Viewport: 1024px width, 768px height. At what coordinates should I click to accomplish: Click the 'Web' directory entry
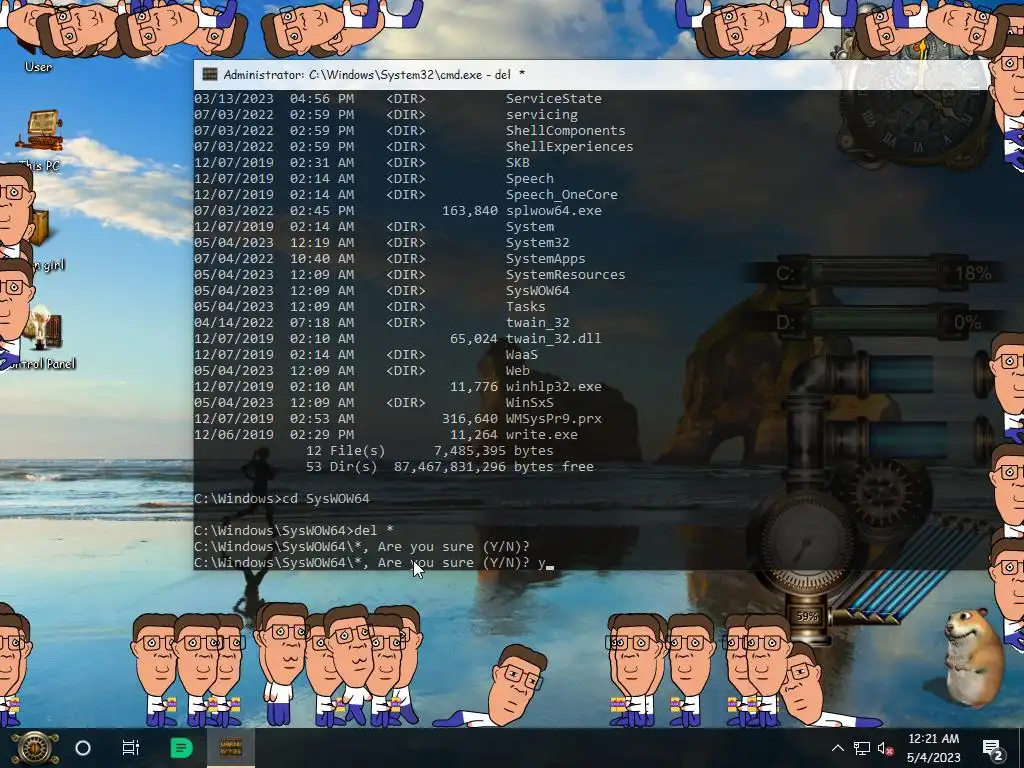518,370
